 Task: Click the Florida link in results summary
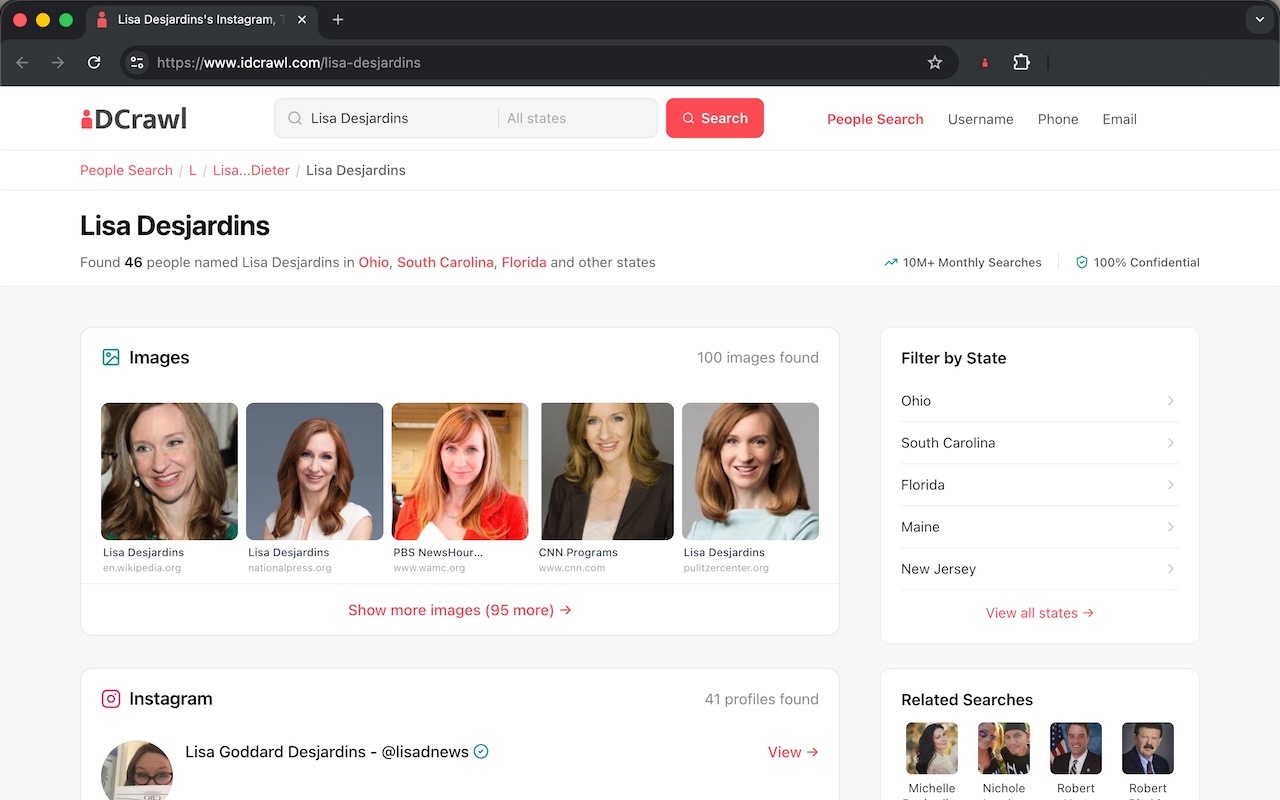[x=524, y=262]
